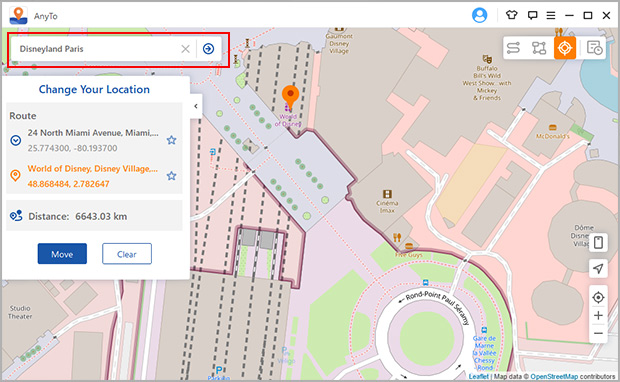Click the Cinéma Imax map icon
Screen dimensions: 620x382
click(x=387, y=194)
